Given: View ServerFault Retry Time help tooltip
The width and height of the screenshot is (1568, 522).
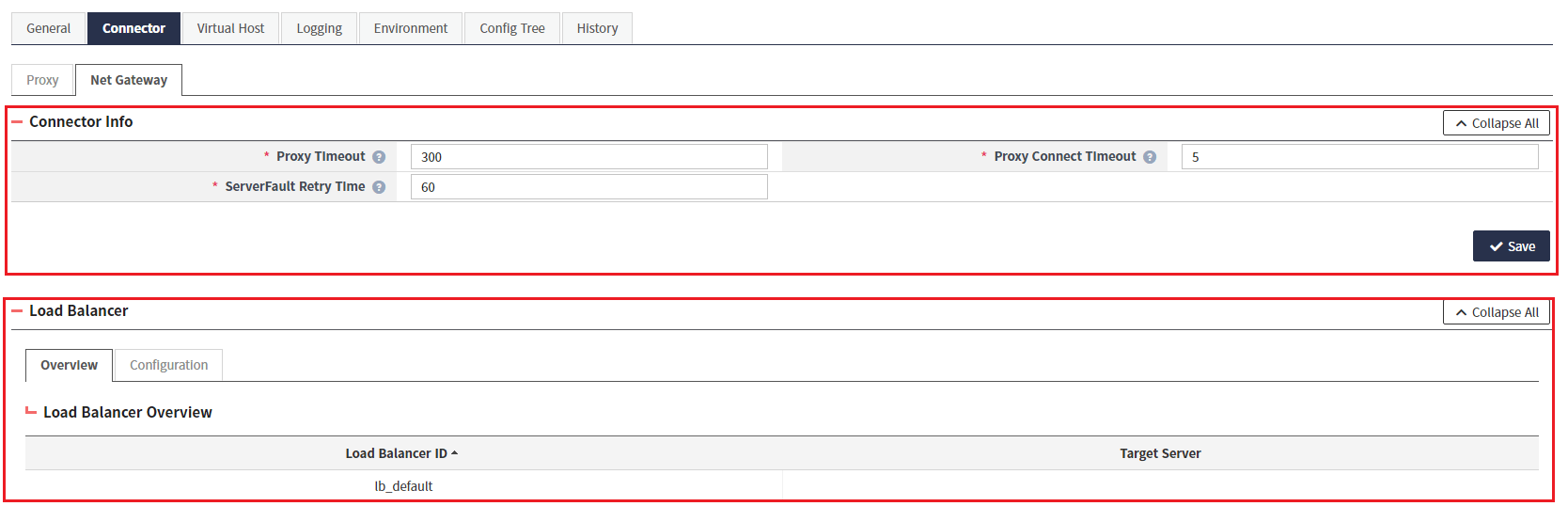Looking at the screenshot, I should click(x=379, y=187).
